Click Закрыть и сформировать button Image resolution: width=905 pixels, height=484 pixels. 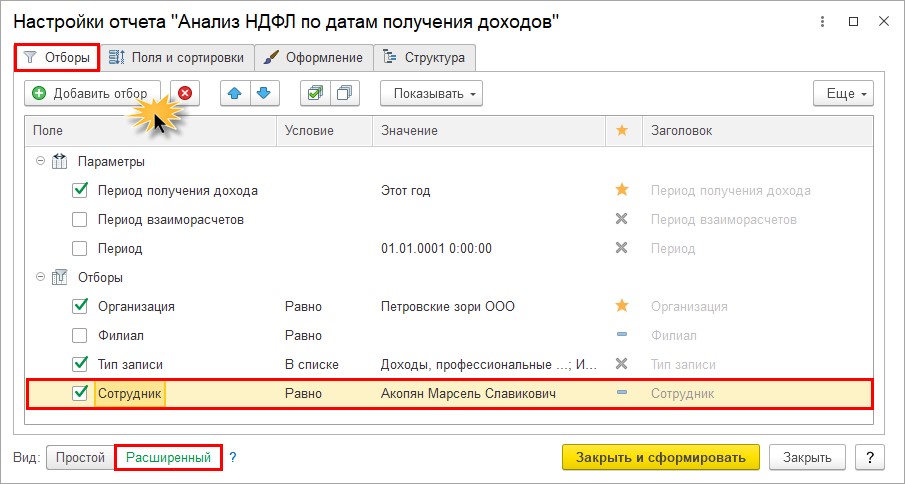pyautogui.click(x=661, y=457)
